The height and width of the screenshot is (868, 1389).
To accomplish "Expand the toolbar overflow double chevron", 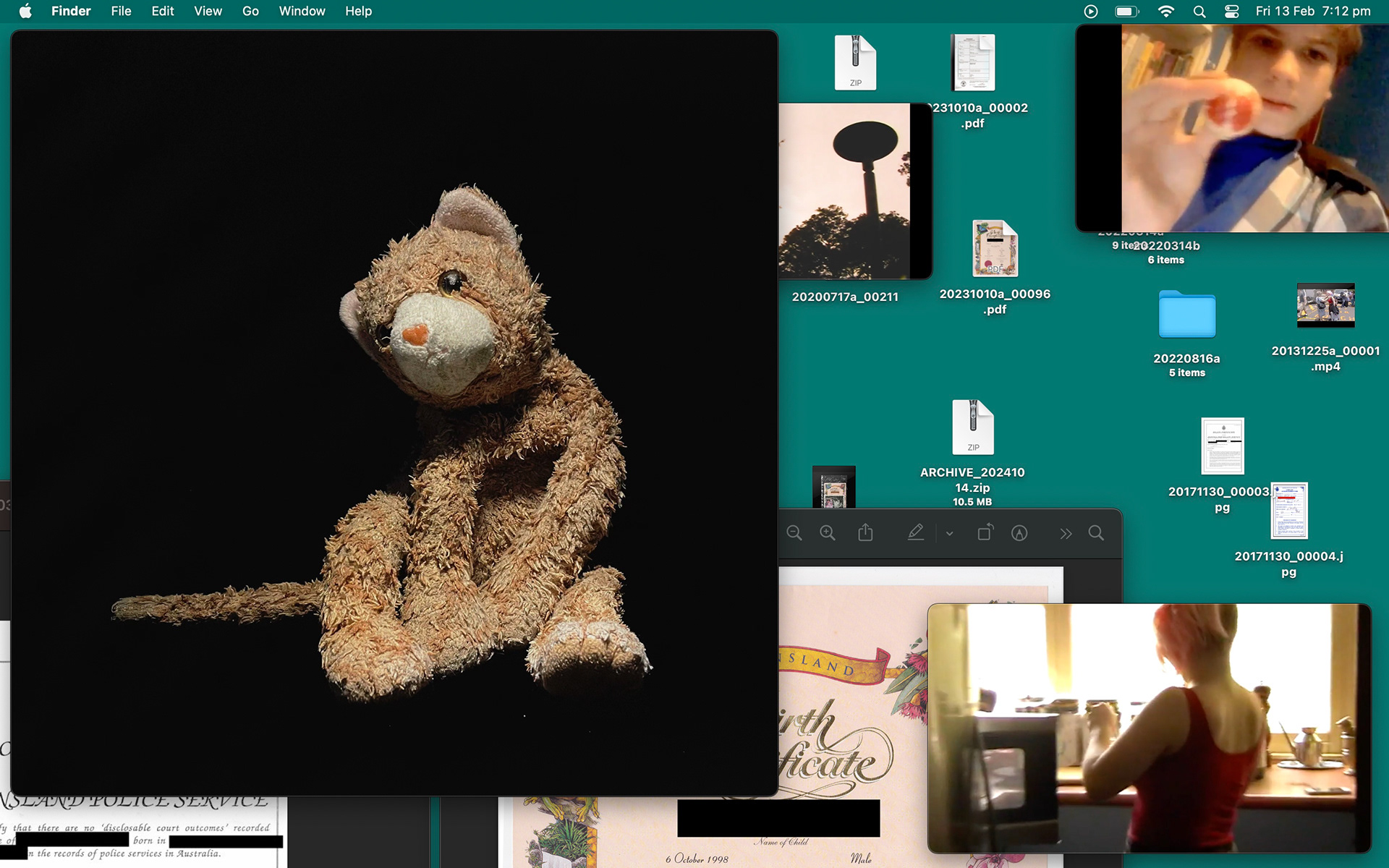I will (1066, 534).
